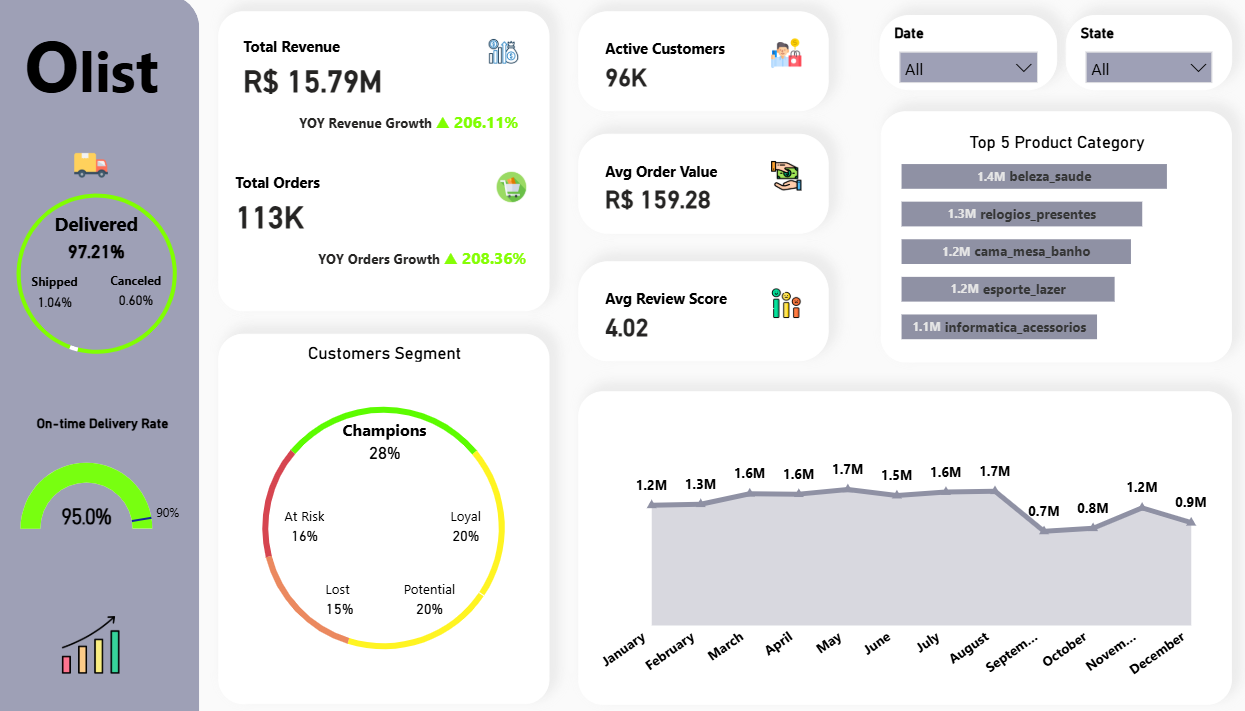
Task: Select the esporte_lazer category bar
Action: tap(1007, 289)
